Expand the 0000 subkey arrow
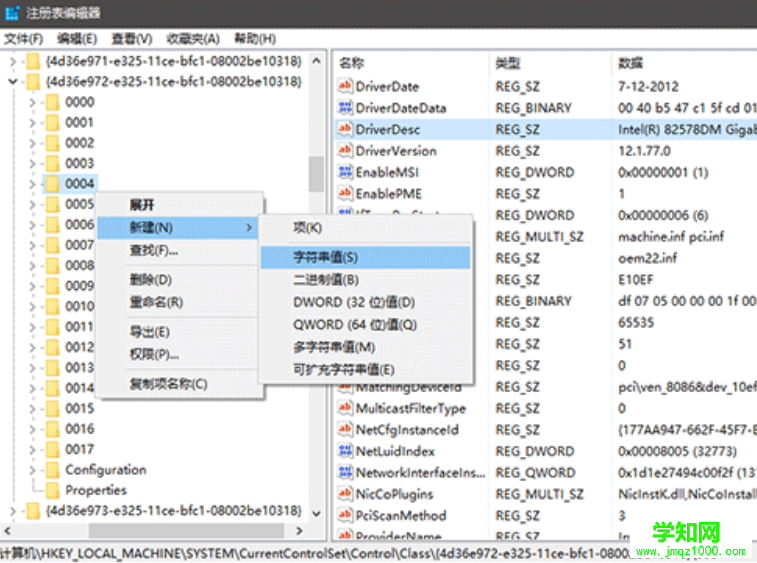757x563 pixels. (32, 102)
